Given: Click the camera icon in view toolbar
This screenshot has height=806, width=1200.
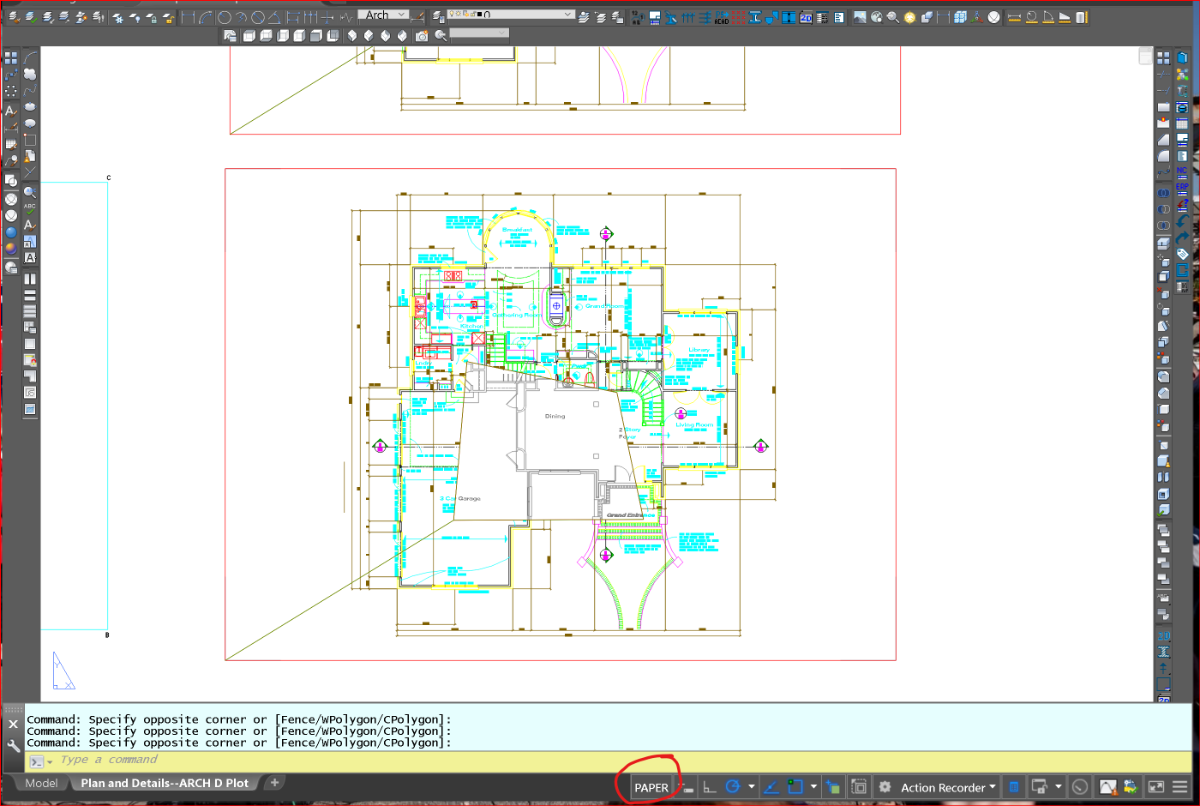Looking at the screenshot, I should coord(421,36).
